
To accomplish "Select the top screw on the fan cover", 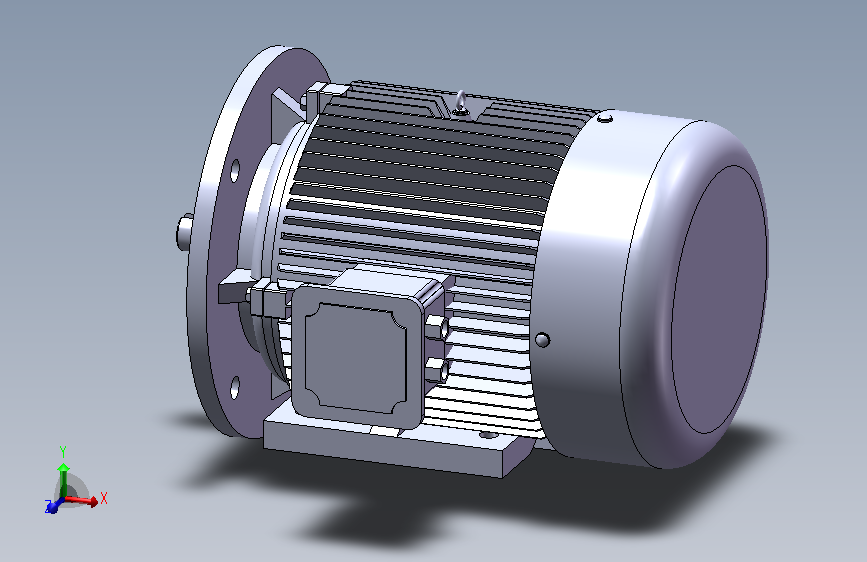I will 605,118.
